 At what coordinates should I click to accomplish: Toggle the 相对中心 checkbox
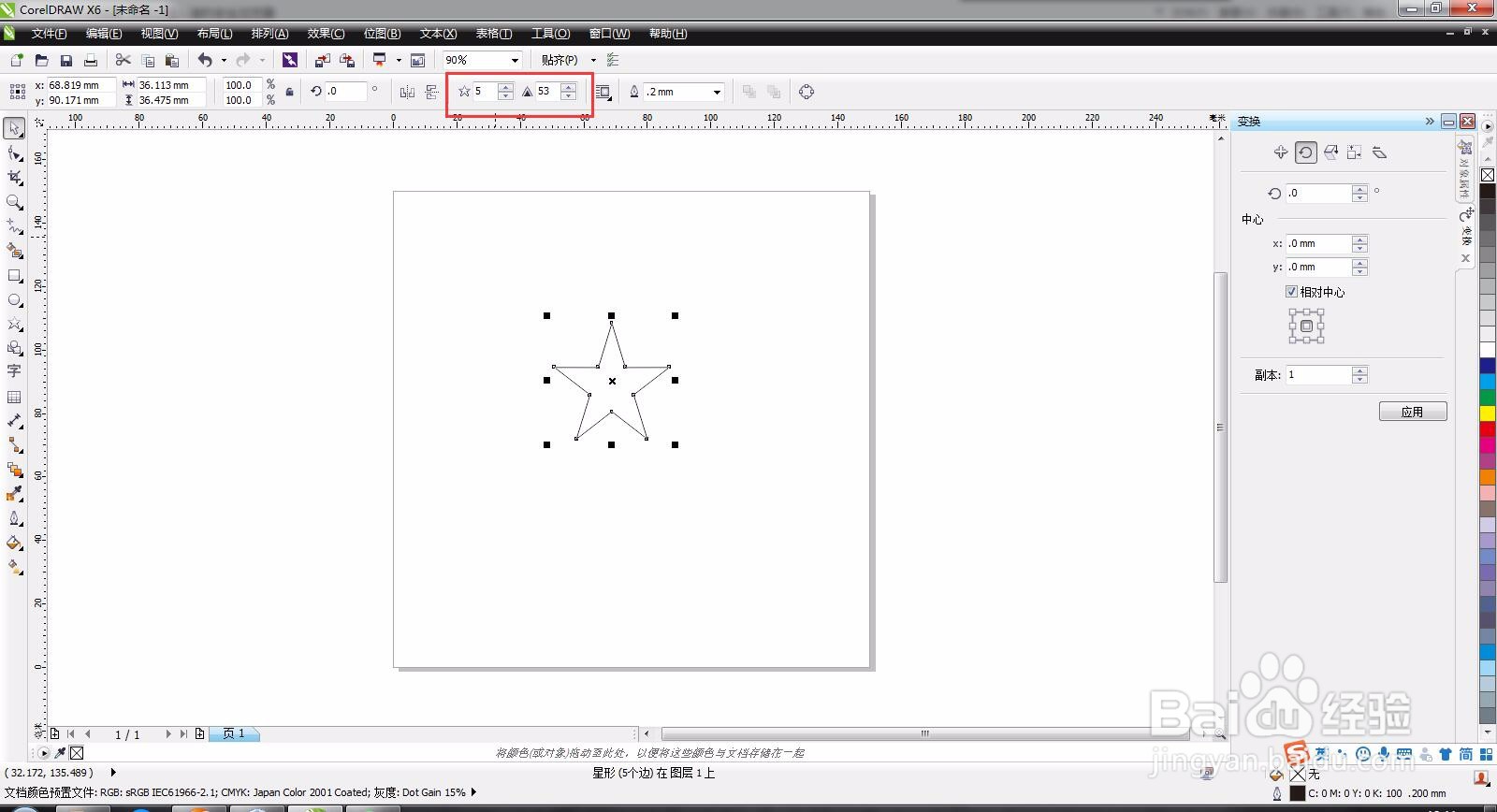(x=1291, y=292)
